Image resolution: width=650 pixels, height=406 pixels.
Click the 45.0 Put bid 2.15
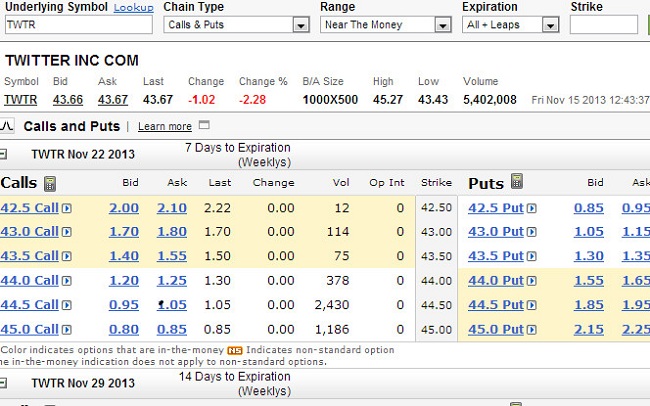[x=589, y=329]
